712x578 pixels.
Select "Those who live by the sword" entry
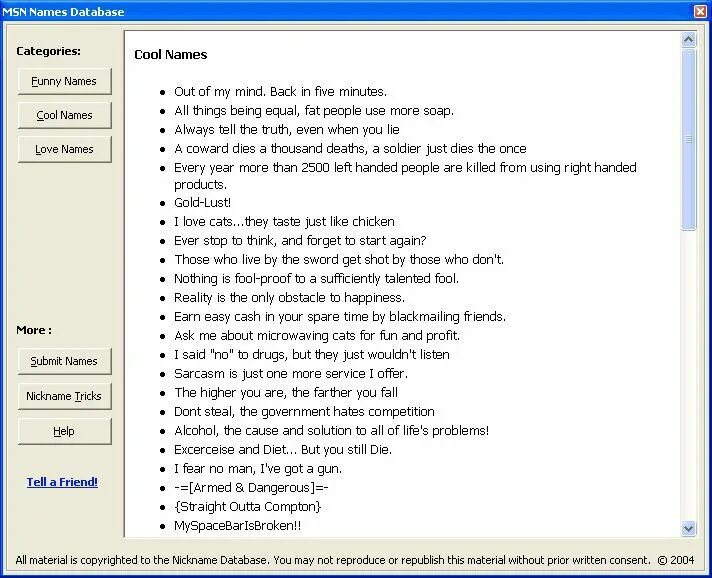(339, 260)
